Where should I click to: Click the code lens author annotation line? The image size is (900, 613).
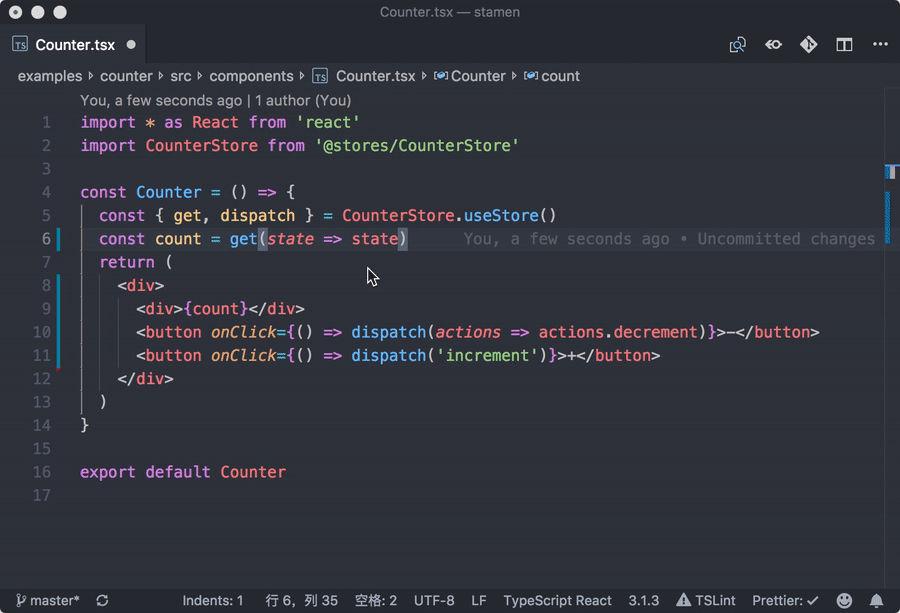coord(216,100)
